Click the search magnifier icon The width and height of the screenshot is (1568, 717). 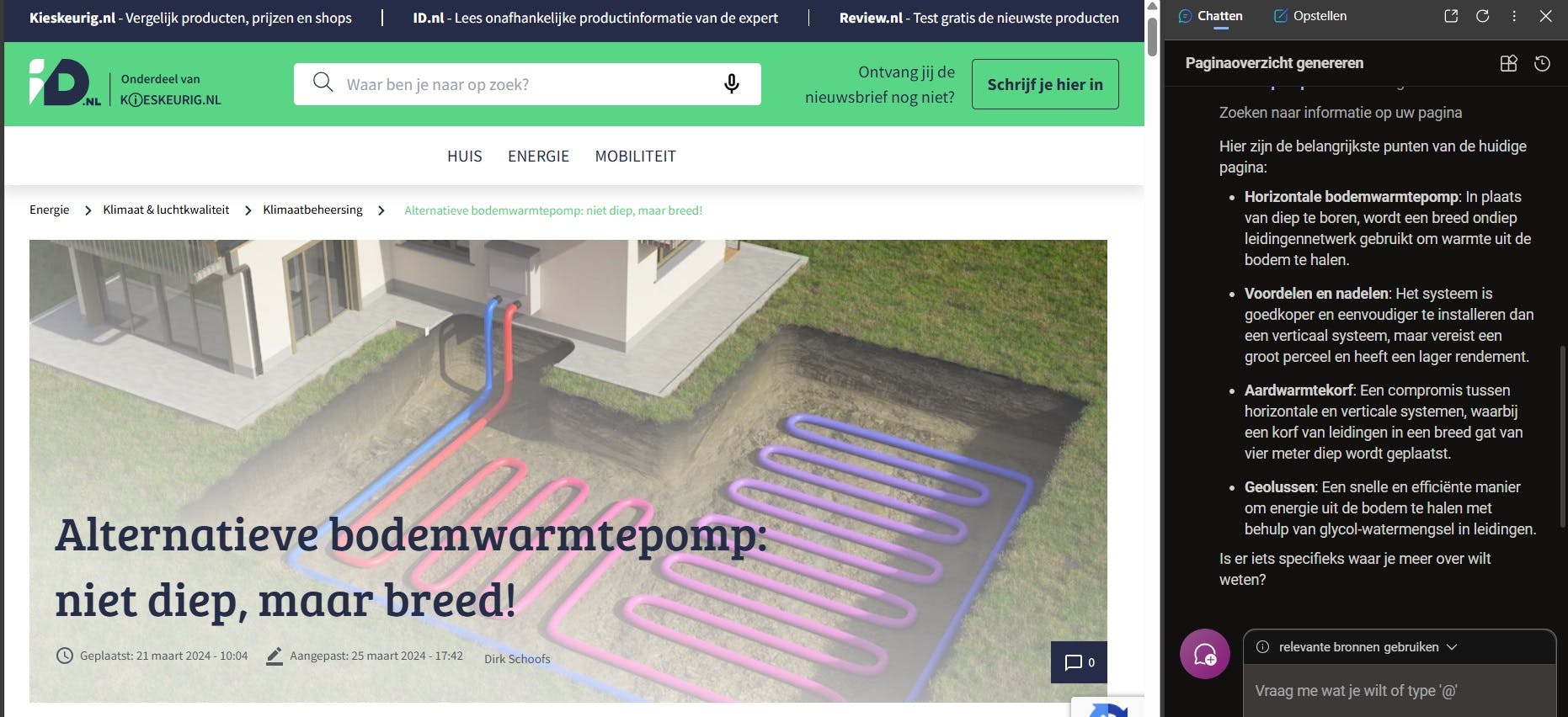(x=323, y=82)
